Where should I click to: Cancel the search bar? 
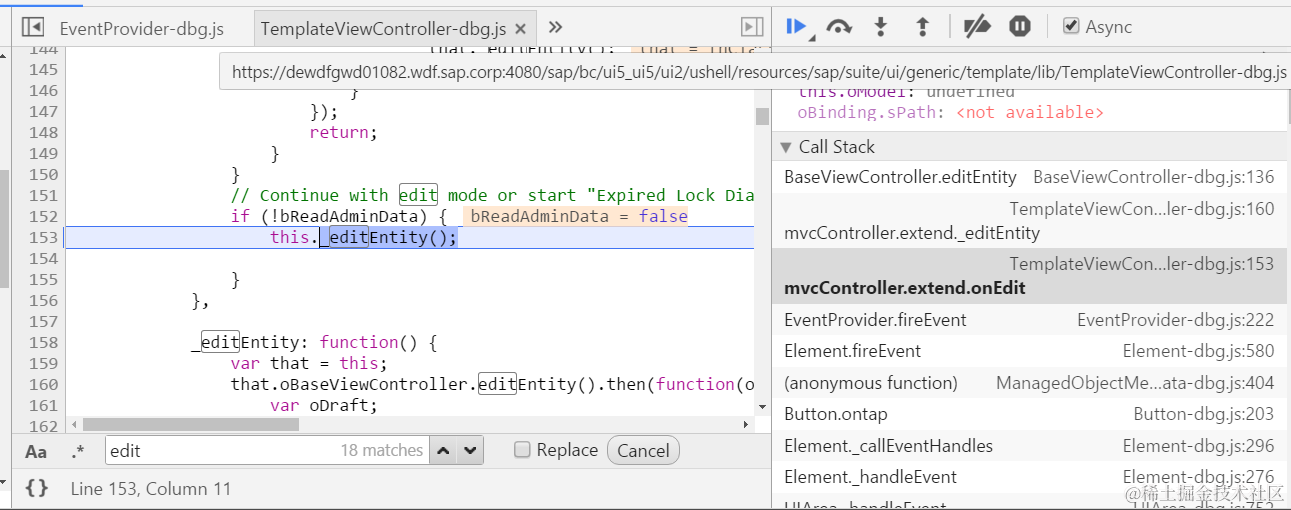tap(643, 450)
